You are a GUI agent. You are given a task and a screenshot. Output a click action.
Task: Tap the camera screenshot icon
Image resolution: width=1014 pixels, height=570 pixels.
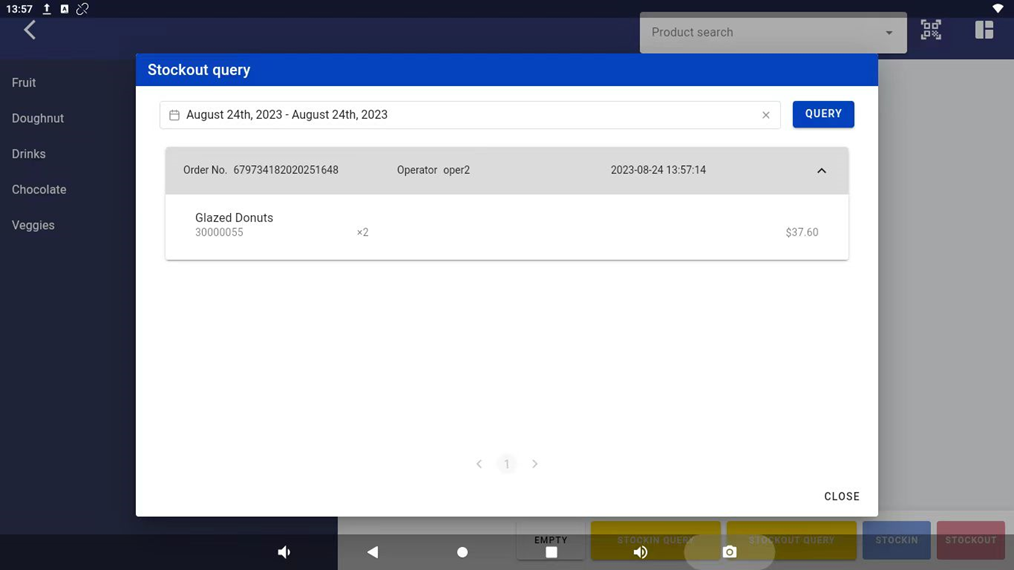729,552
